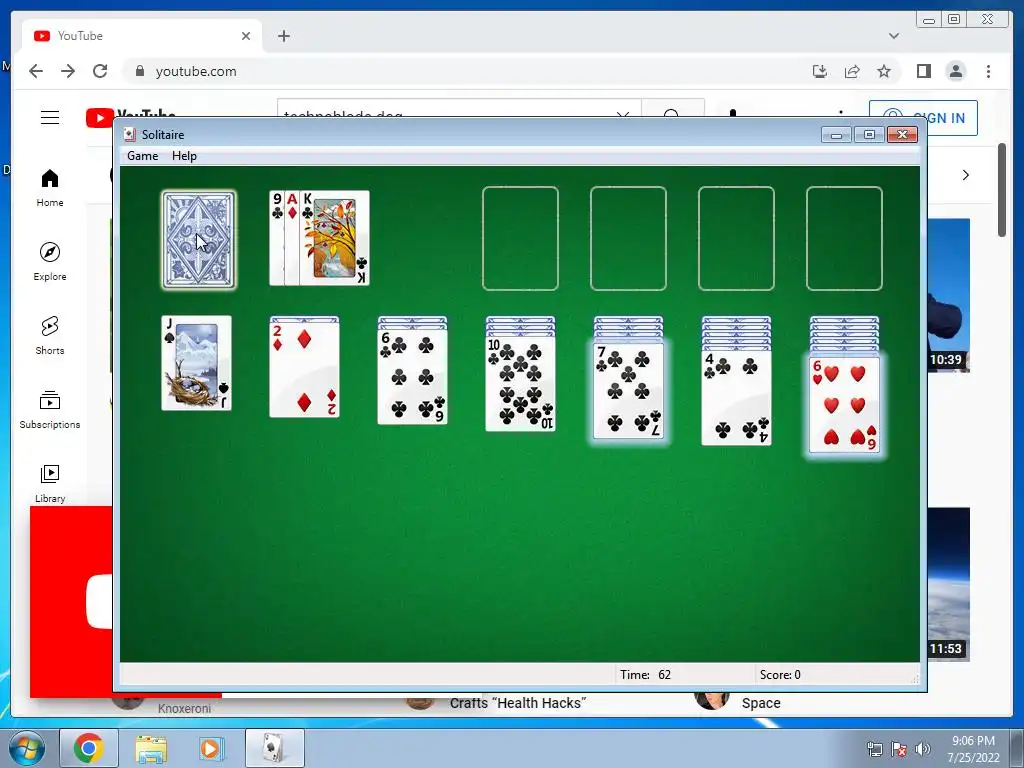The width and height of the screenshot is (1024, 768).
Task: Click the Knoxeroni channel name
Action: (184, 708)
